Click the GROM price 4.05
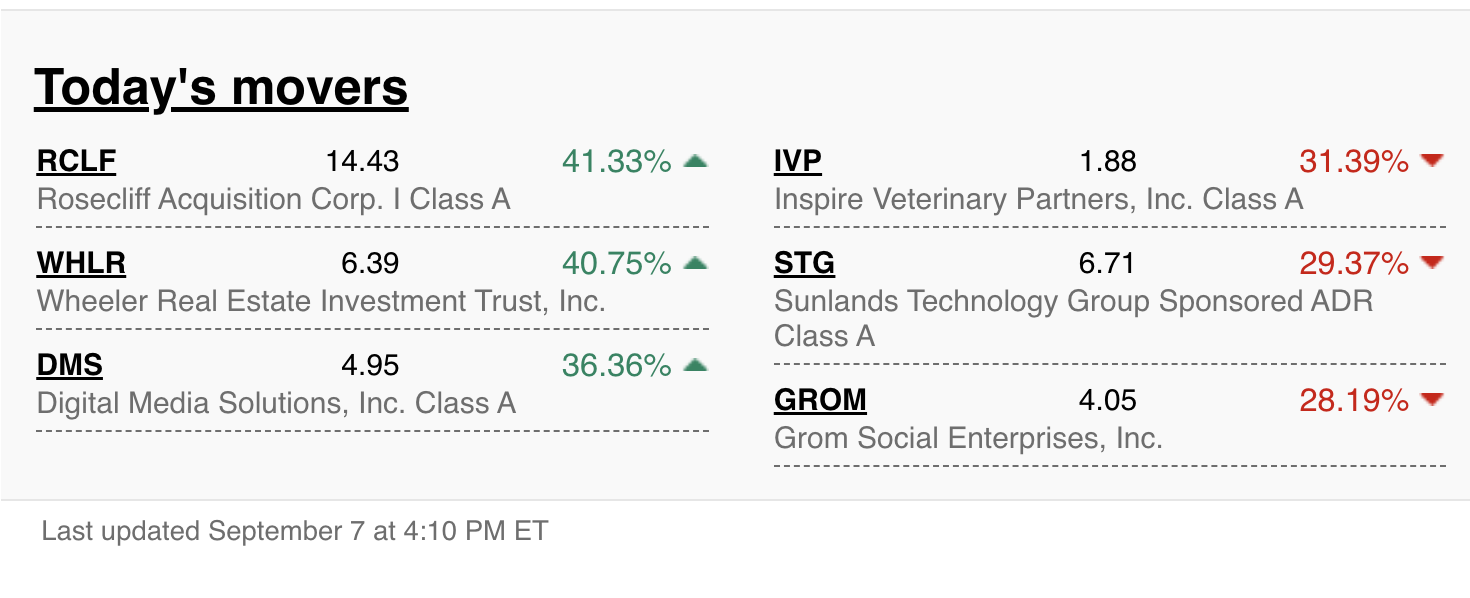This screenshot has width=1470, height=598. [x=1108, y=400]
